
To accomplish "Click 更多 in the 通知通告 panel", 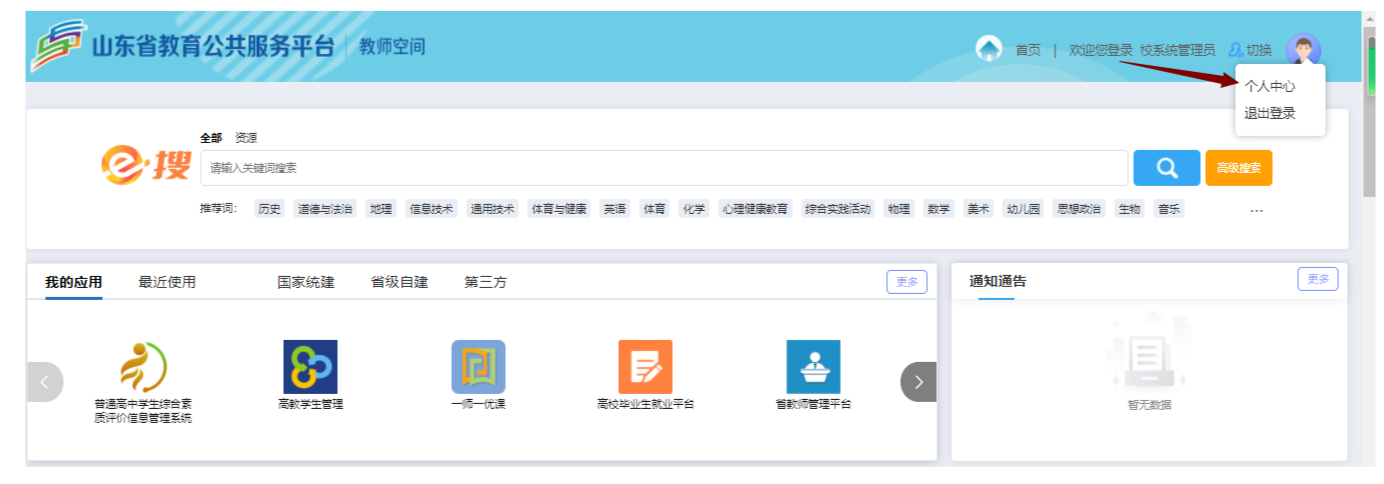I will tap(1317, 279).
